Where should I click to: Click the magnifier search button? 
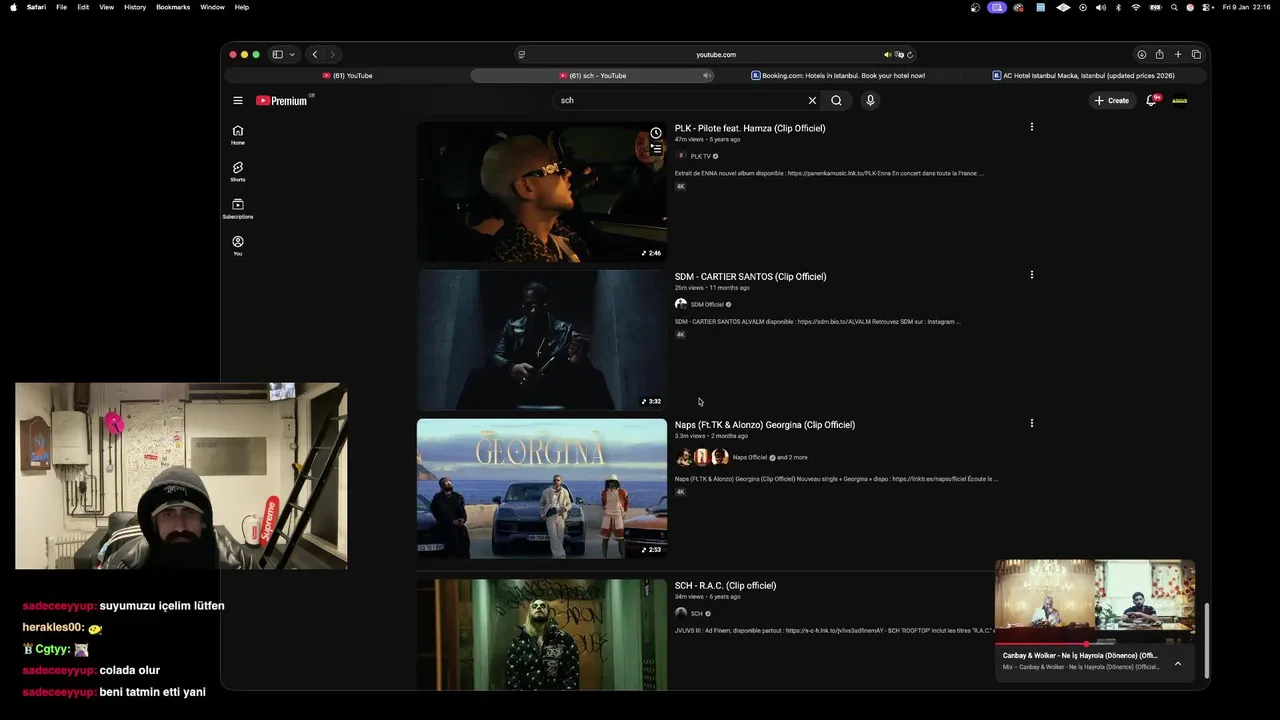point(837,100)
